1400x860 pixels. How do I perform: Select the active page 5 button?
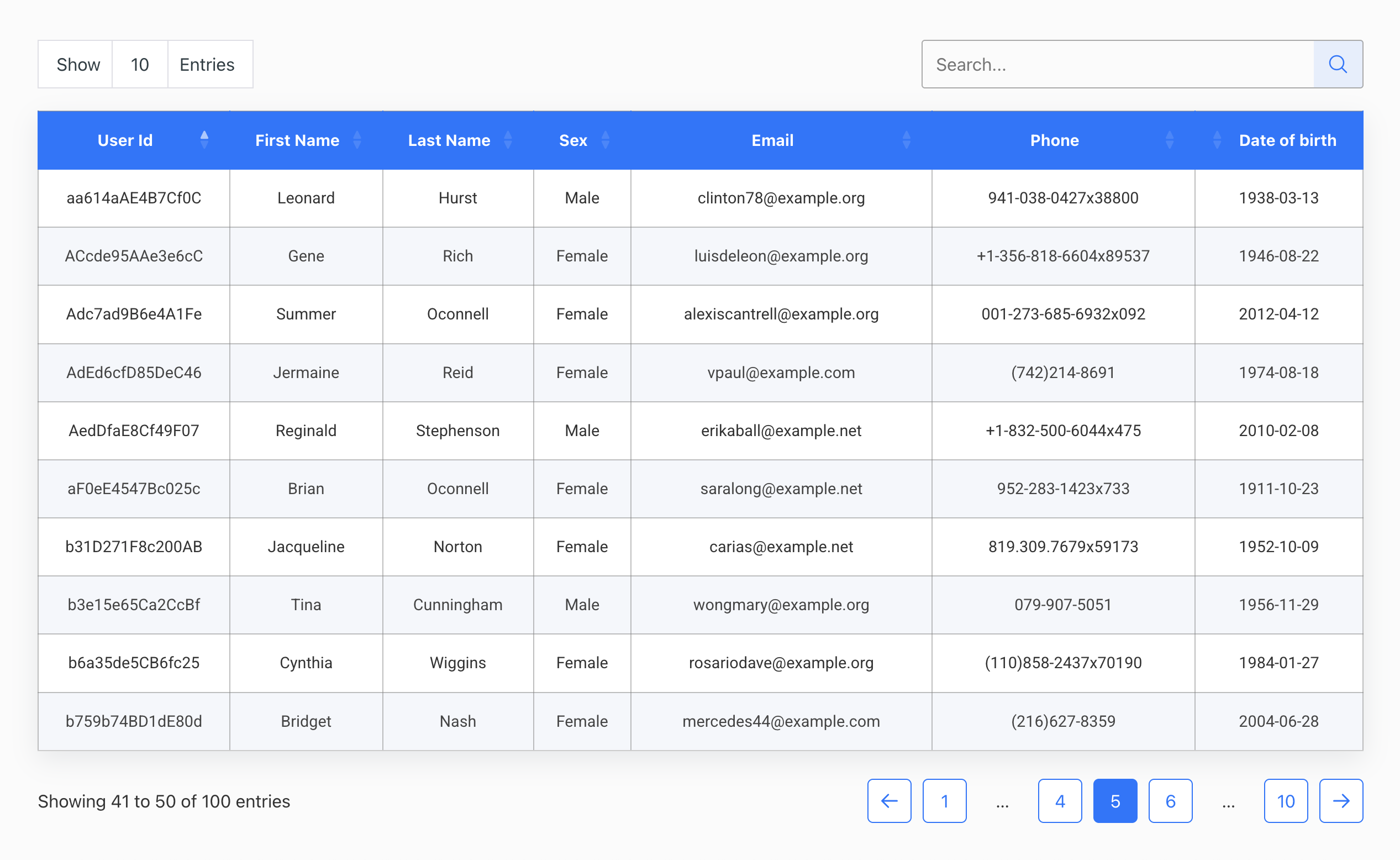tap(1115, 801)
